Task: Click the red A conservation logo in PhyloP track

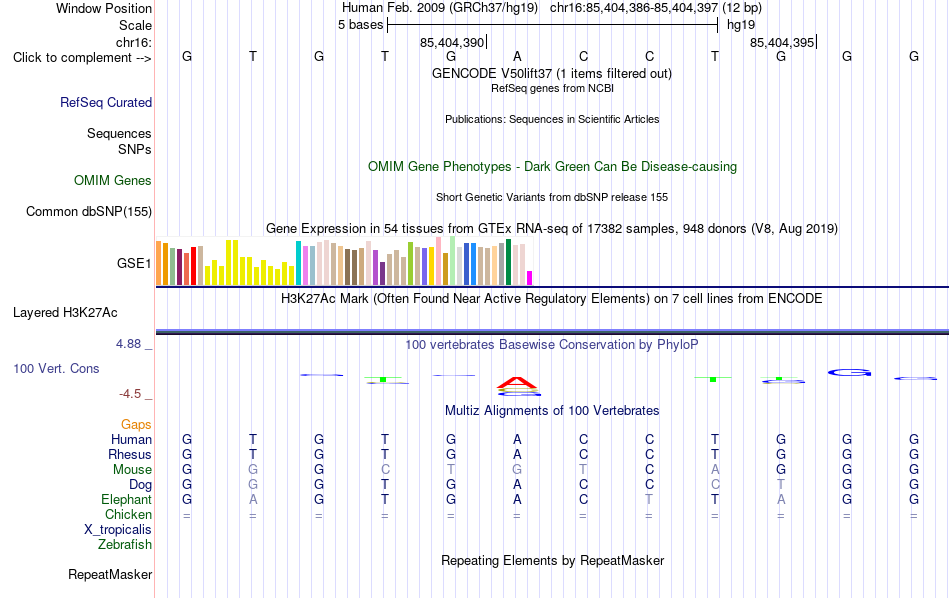Action: [517, 383]
